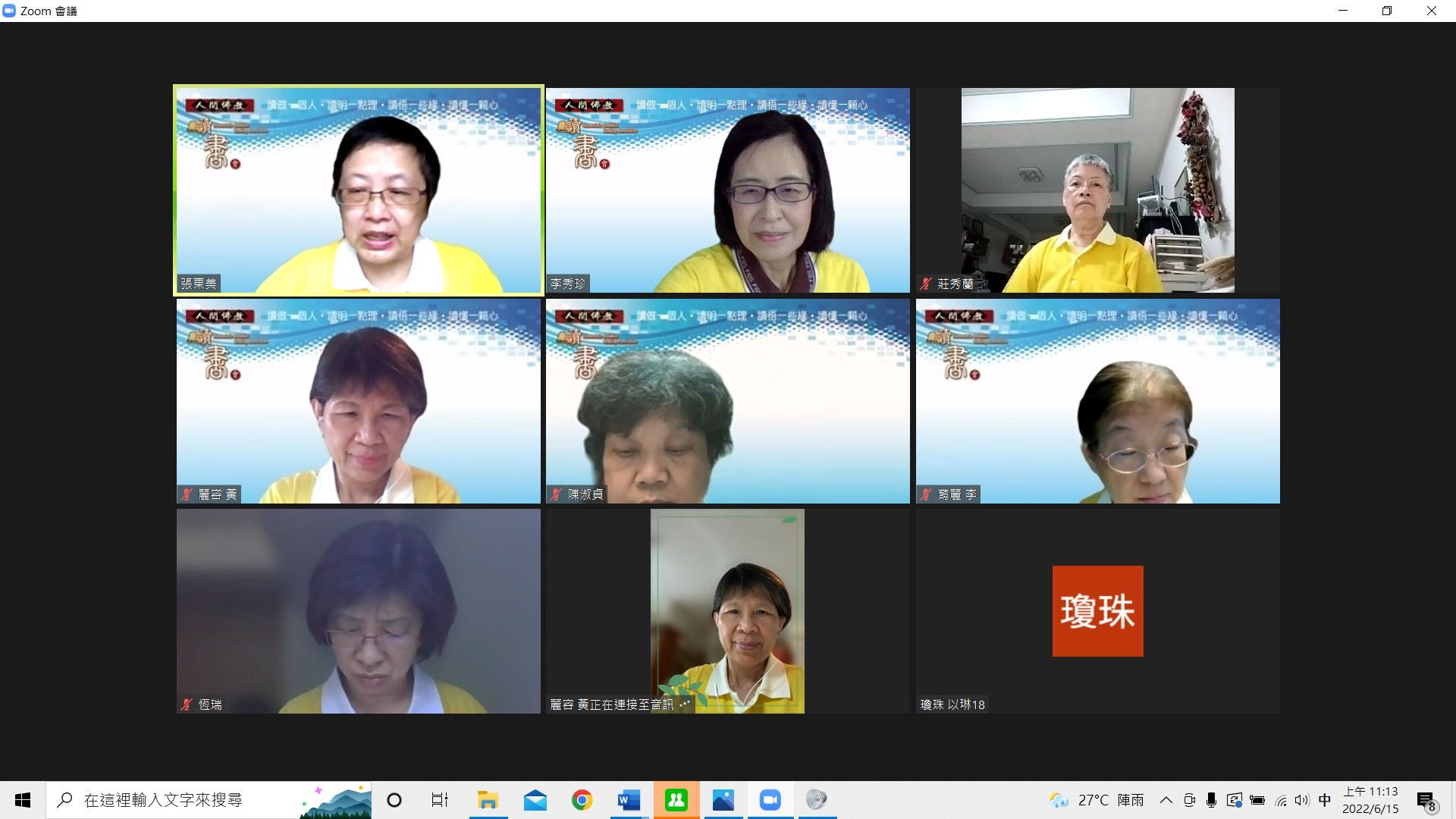Screen dimensions: 1456x819
Task: Expand hidden system tray icons chevron
Action: pyautogui.click(x=1166, y=800)
